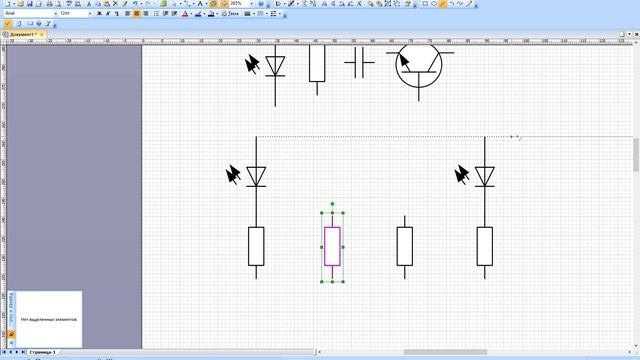The image size is (640, 360).
Task: Click the vertical scrollbar thumb
Action: point(636,155)
